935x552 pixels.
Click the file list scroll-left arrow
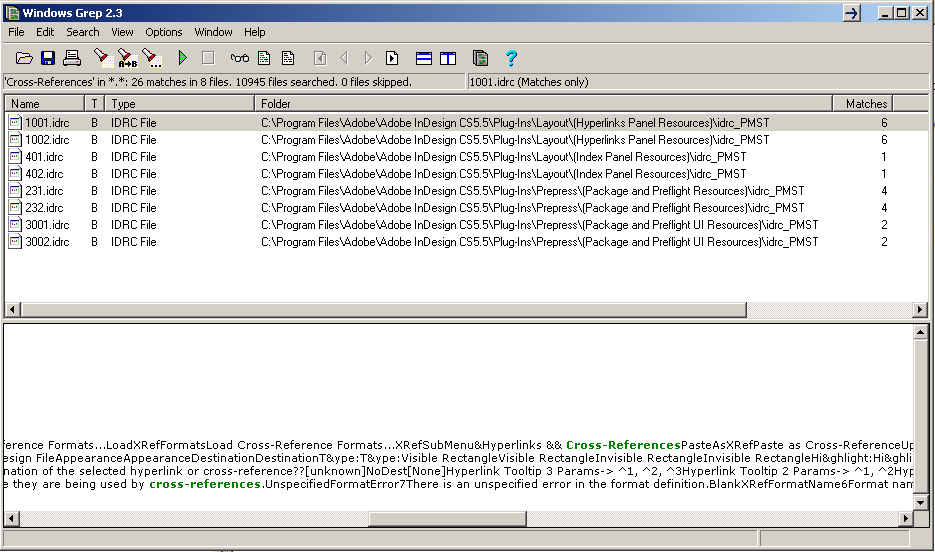coord(13,310)
